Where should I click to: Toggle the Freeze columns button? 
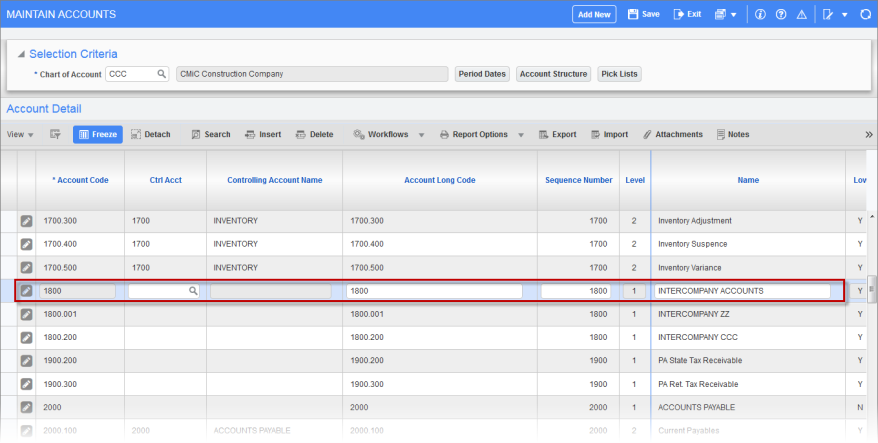click(x=98, y=134)
